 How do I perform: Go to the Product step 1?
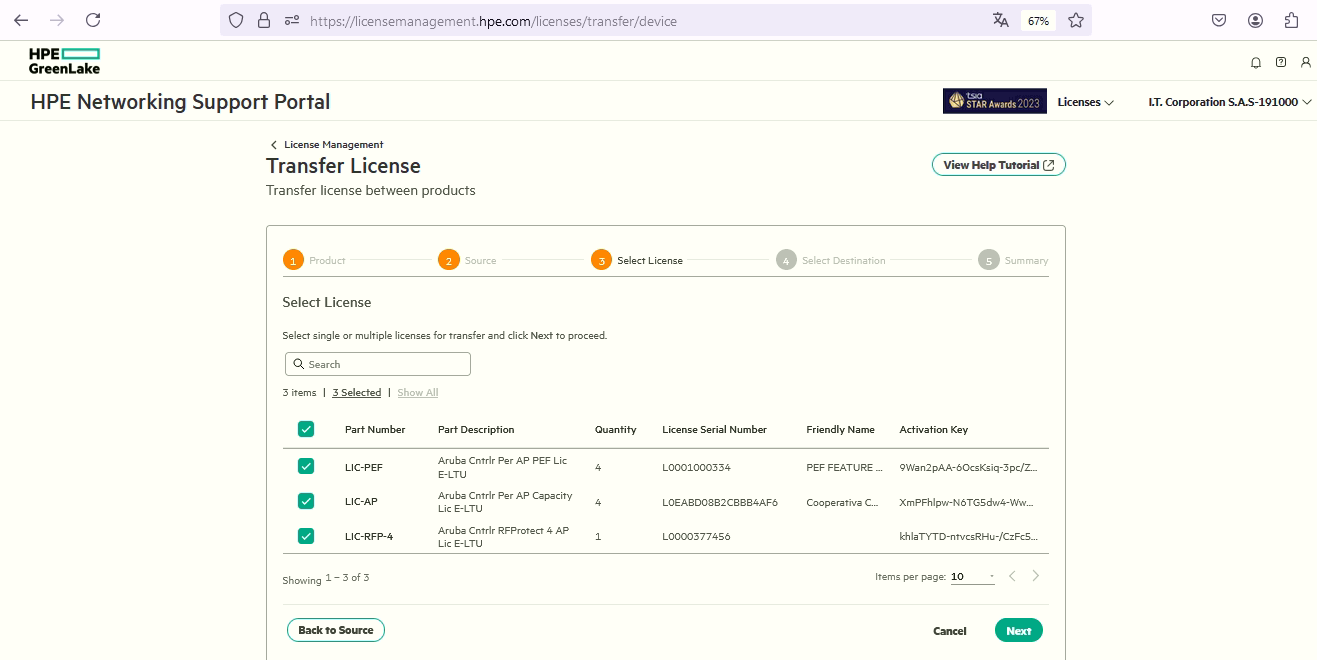[x=294, y=260]
